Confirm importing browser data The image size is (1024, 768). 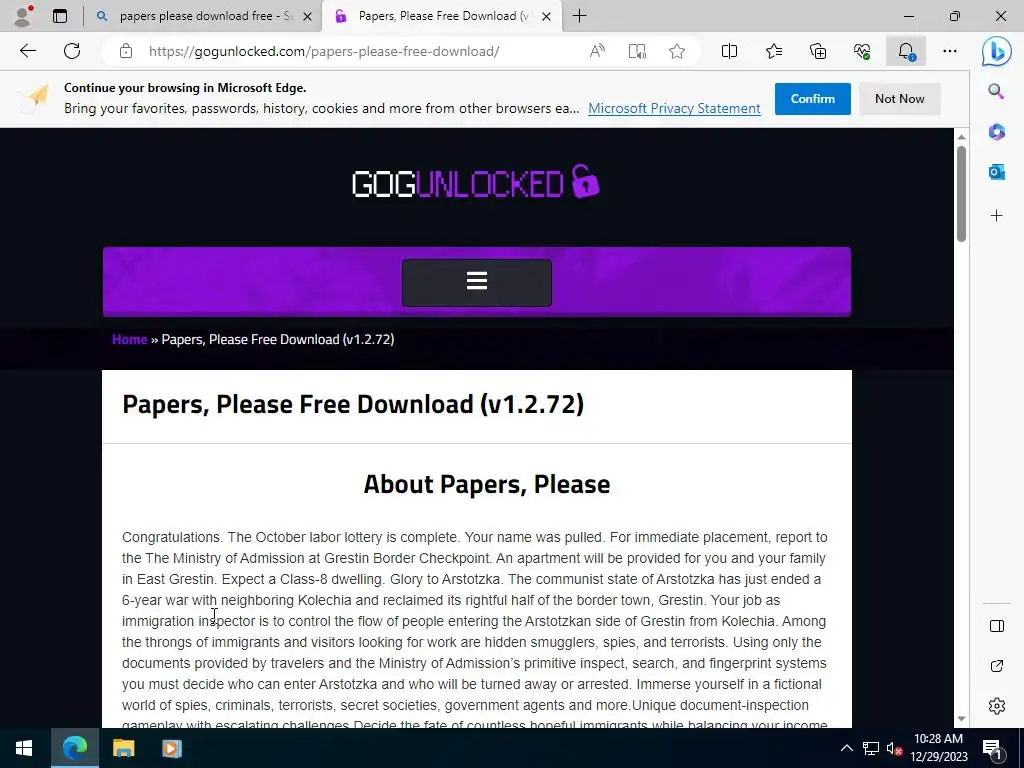coord(812,99)
